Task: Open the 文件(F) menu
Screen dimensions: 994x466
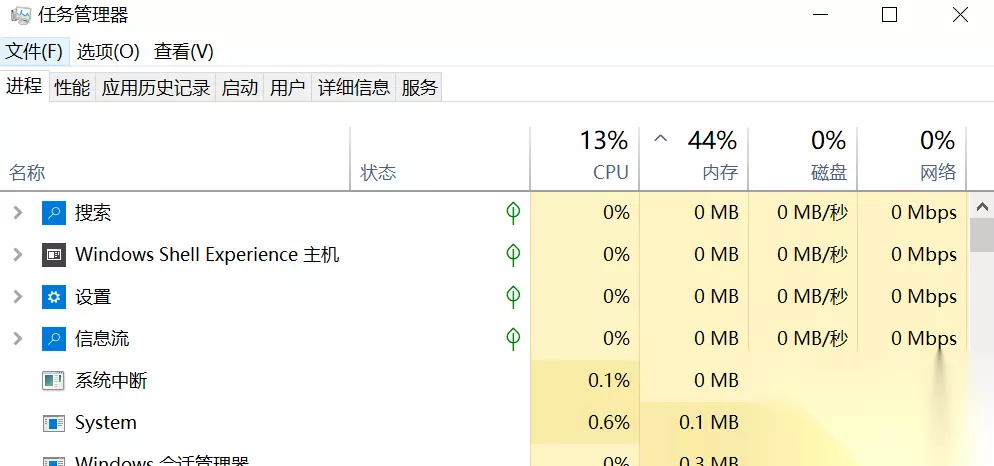Action: click(x=34, y=52)
